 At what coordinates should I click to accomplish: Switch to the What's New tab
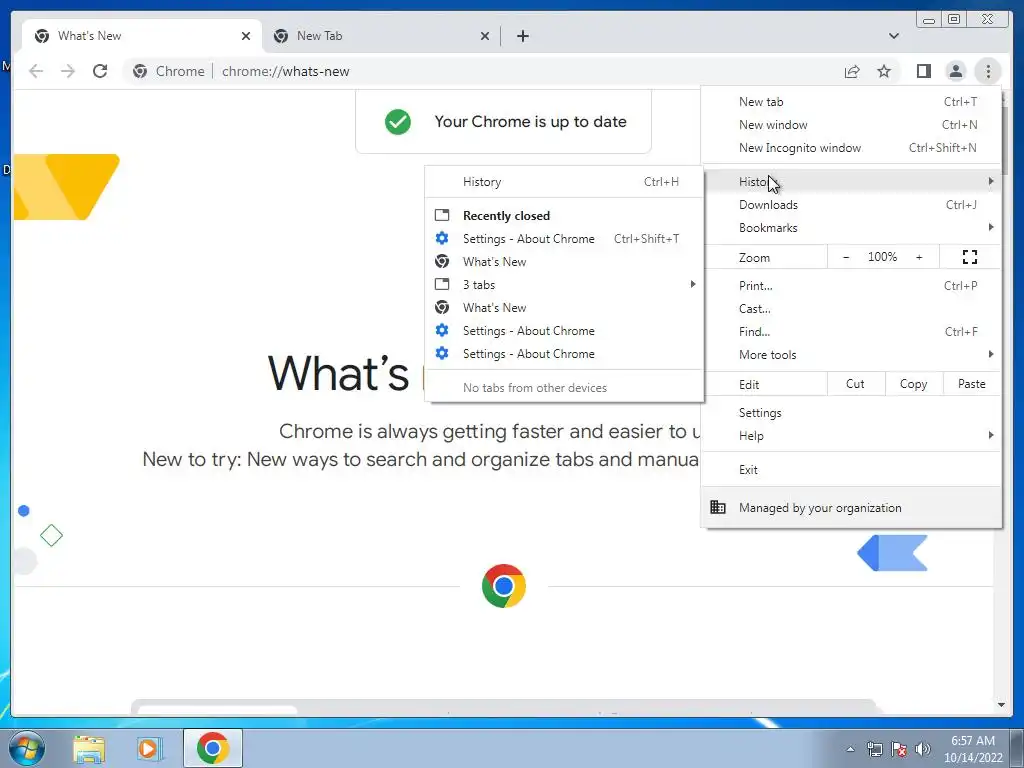[142, 36]
